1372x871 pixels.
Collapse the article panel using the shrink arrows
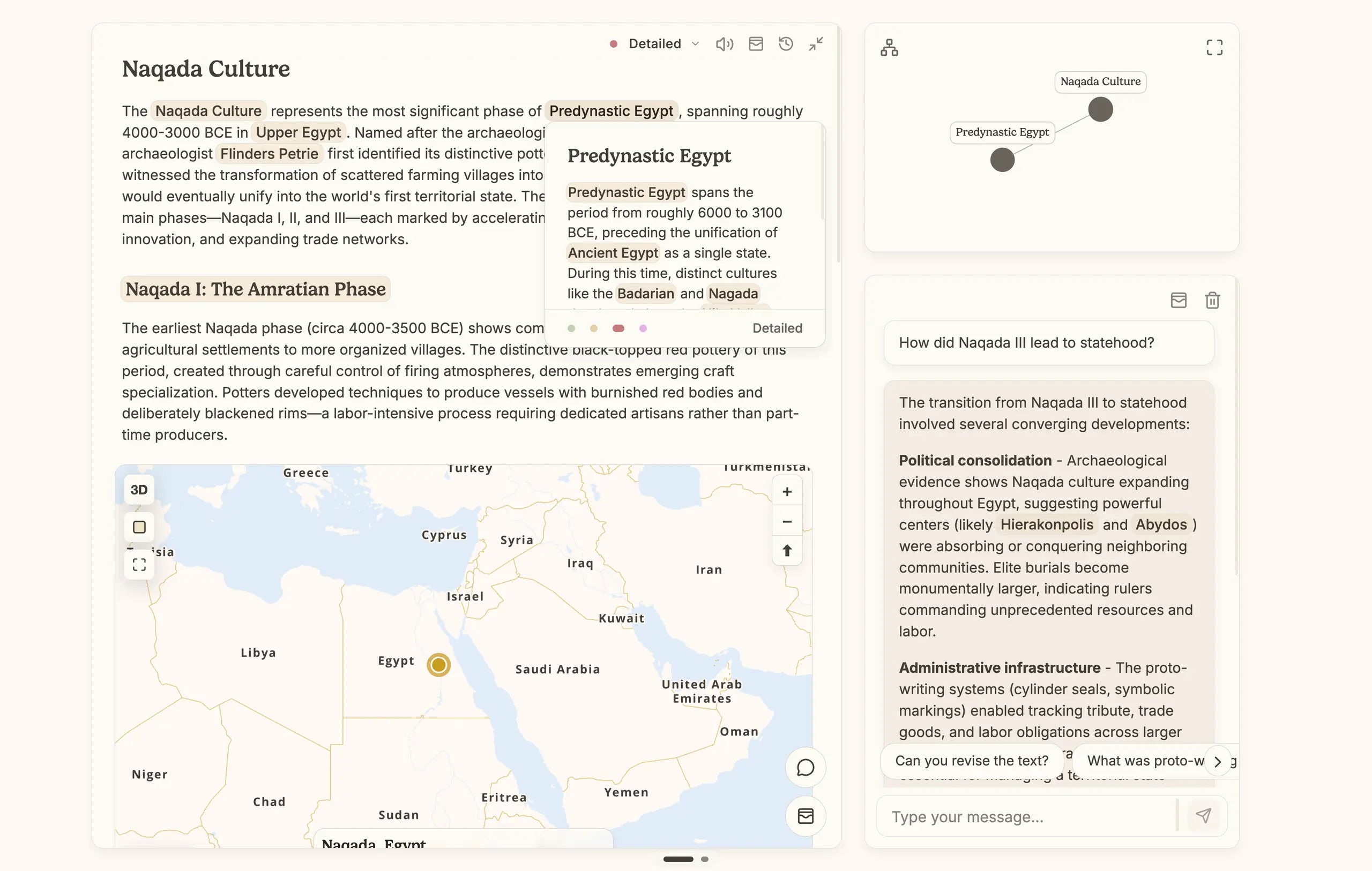pyautogui.click(x=816, y=44)
